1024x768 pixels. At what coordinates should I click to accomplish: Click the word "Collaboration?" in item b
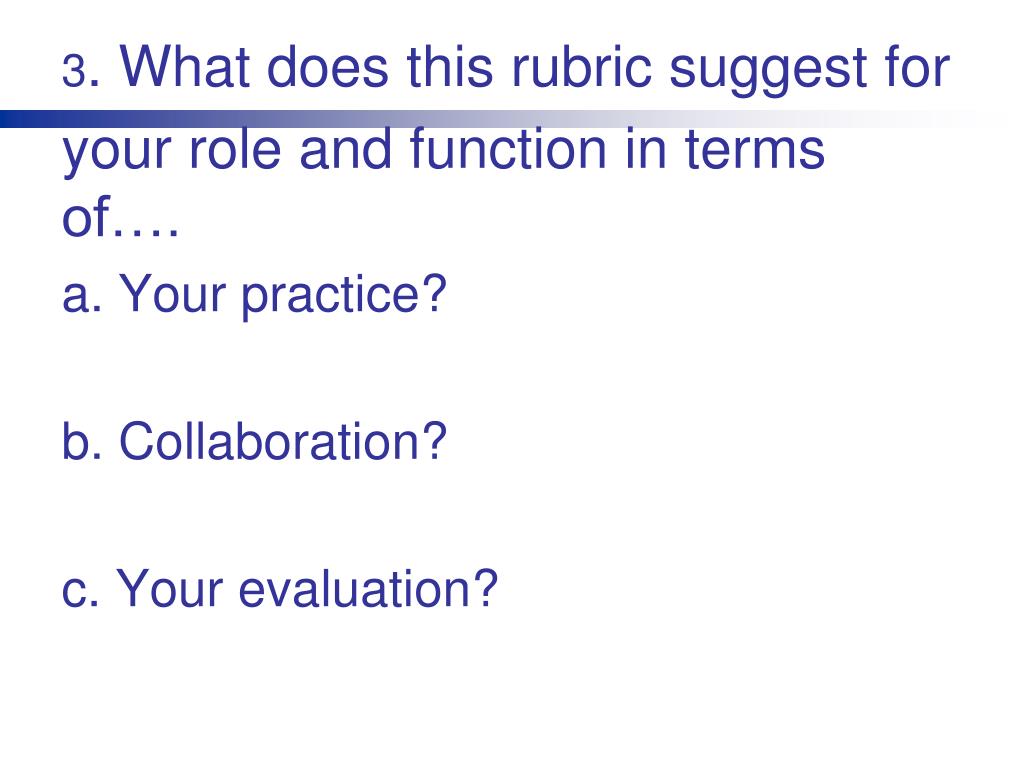(282, 441)
